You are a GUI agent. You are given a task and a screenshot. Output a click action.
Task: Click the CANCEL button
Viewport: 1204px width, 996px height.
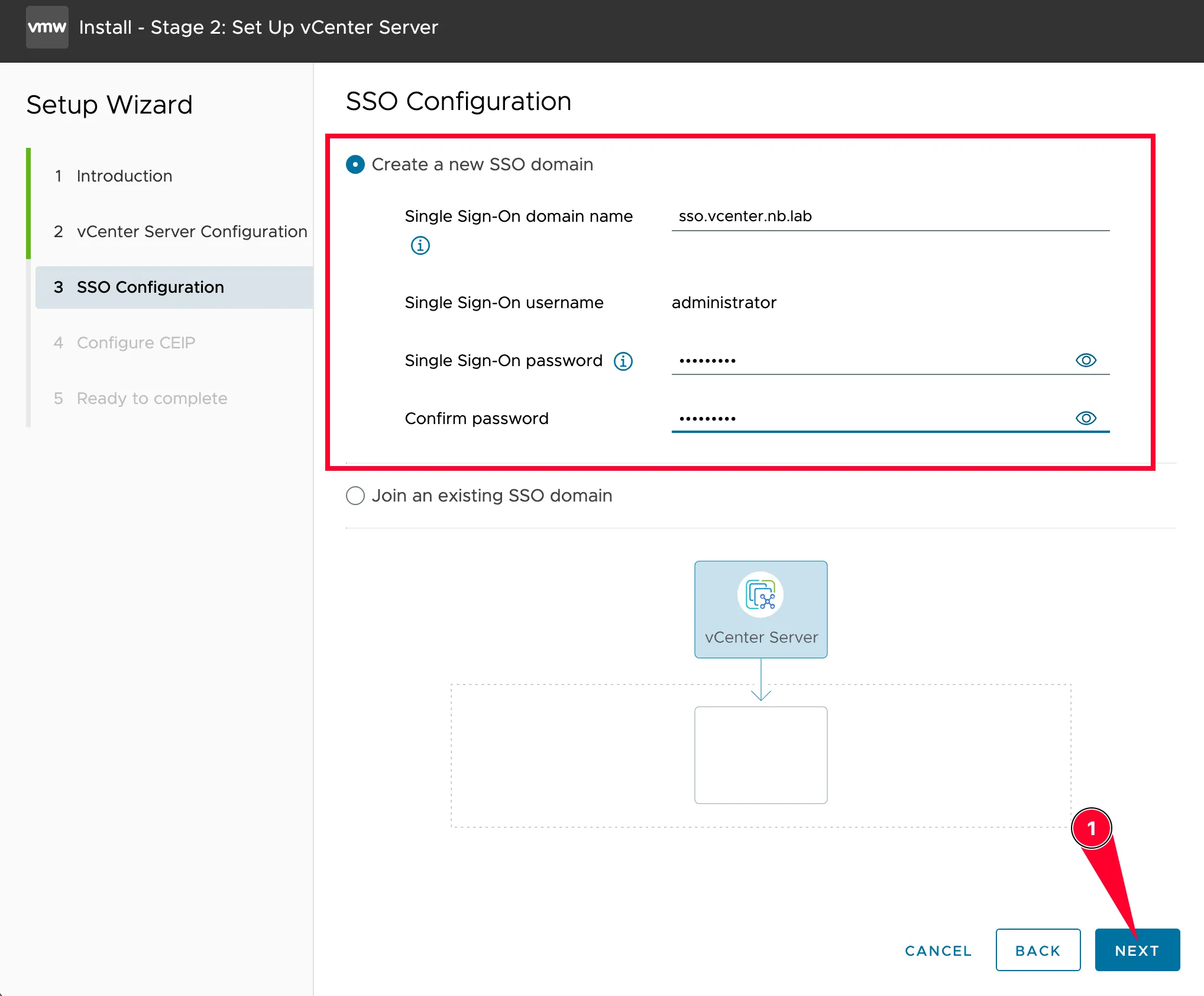pos(938,950)
